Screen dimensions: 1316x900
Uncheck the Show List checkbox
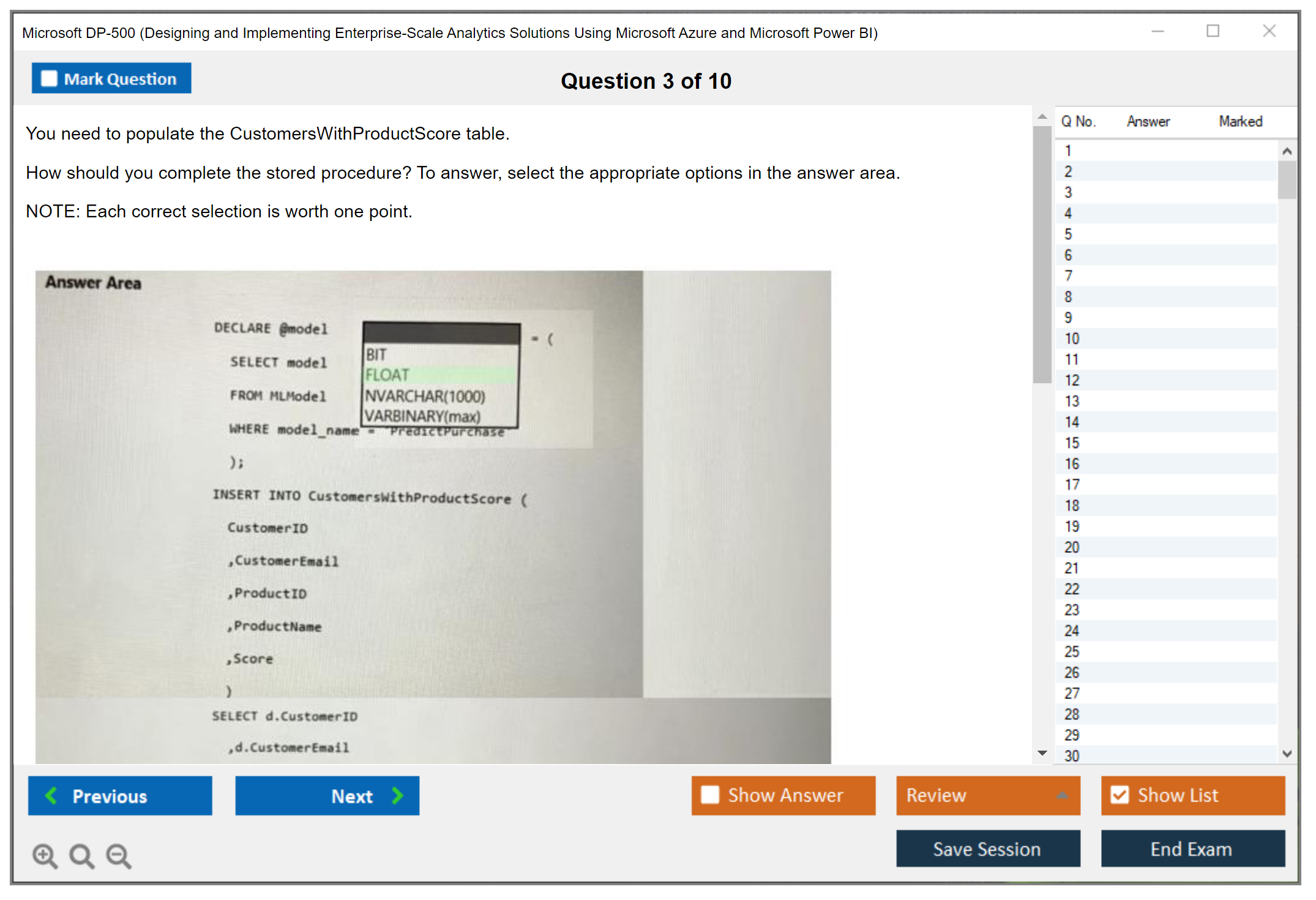click(1120, 795)
